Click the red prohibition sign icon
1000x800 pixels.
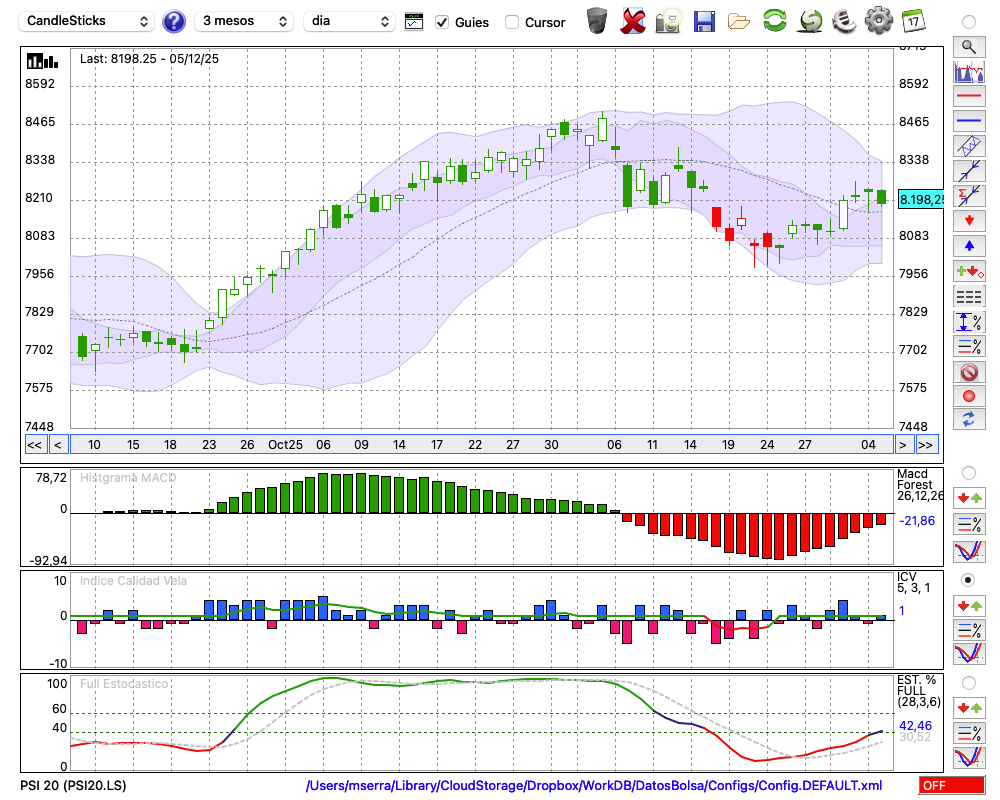[x=969, y=372]
